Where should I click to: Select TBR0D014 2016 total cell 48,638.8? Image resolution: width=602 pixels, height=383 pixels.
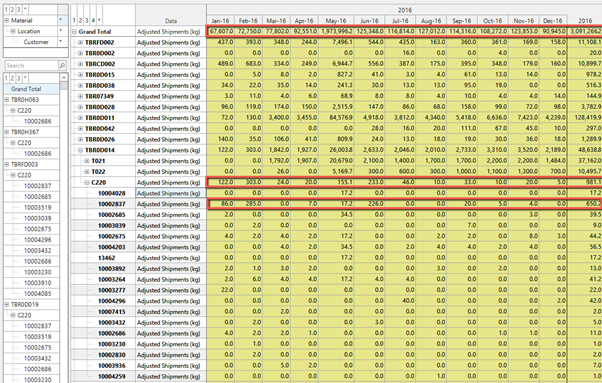(585, 150)
